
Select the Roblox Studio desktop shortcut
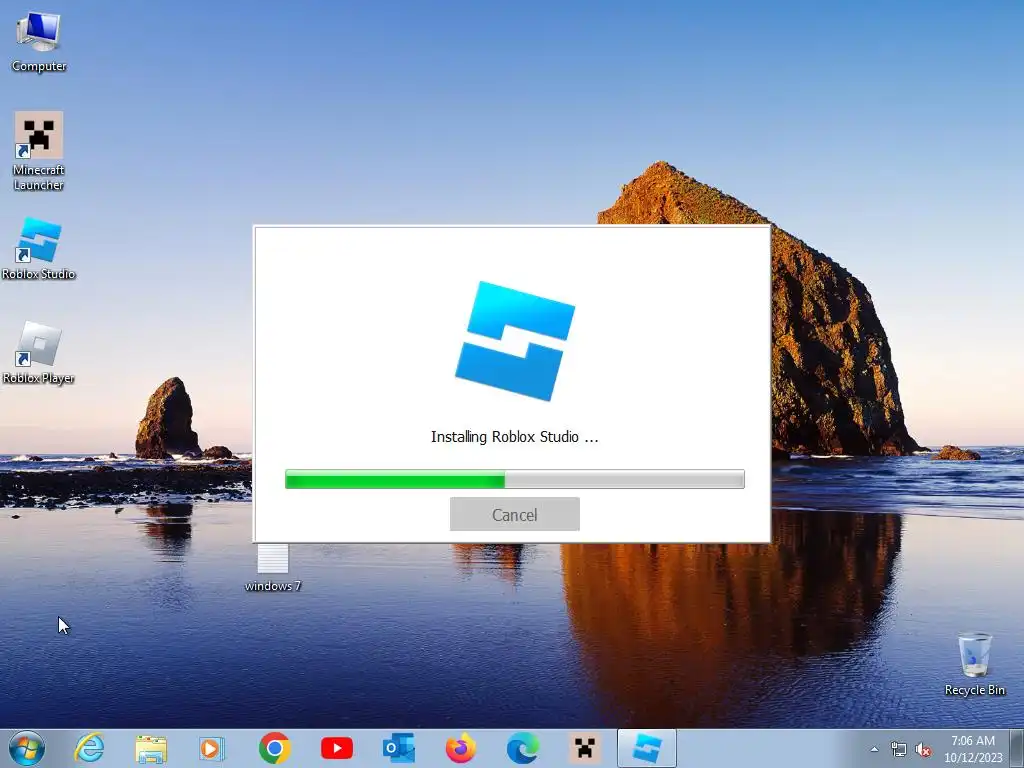click(x=39, y=249)
